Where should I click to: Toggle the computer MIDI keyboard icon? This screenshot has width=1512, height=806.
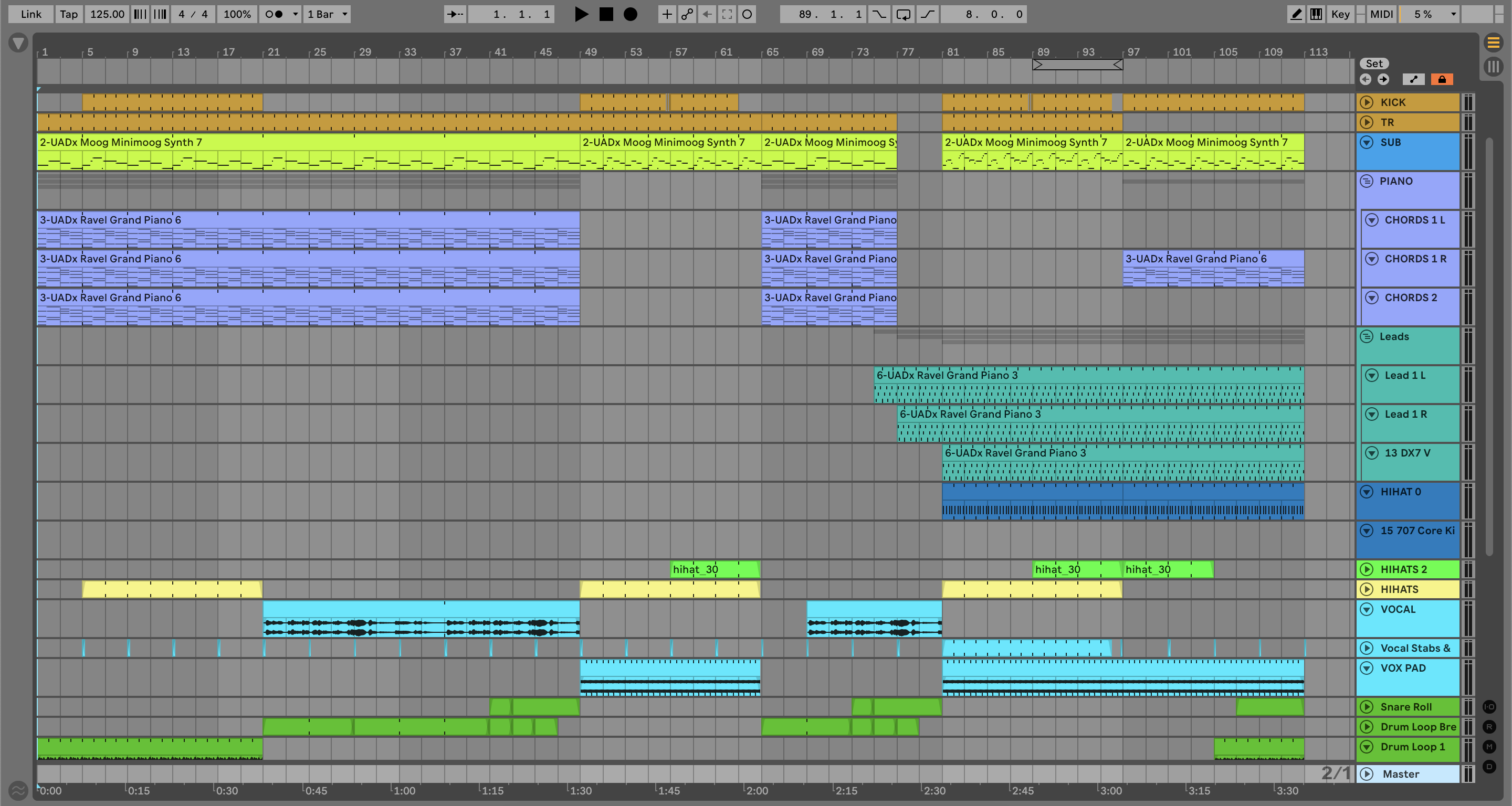coord(1316,14)
